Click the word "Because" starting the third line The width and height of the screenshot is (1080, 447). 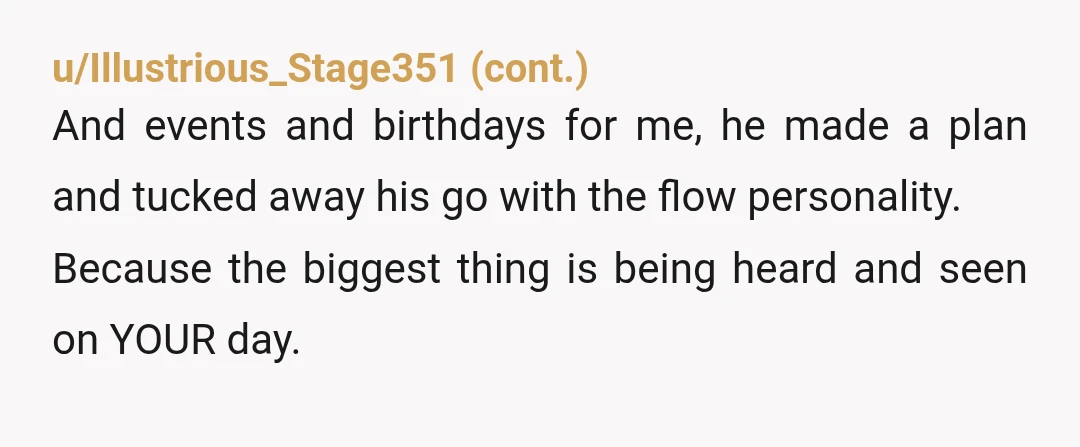(x=132, y=269)
